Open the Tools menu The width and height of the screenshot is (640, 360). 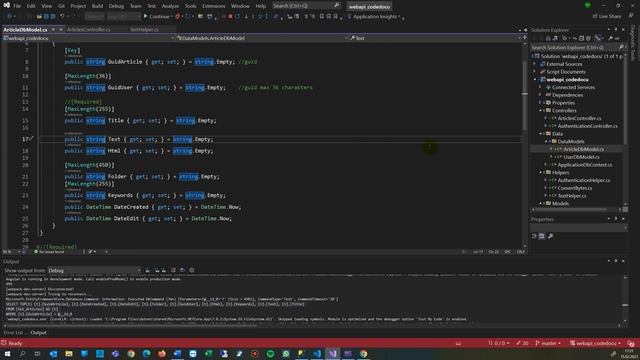point(190,6)
